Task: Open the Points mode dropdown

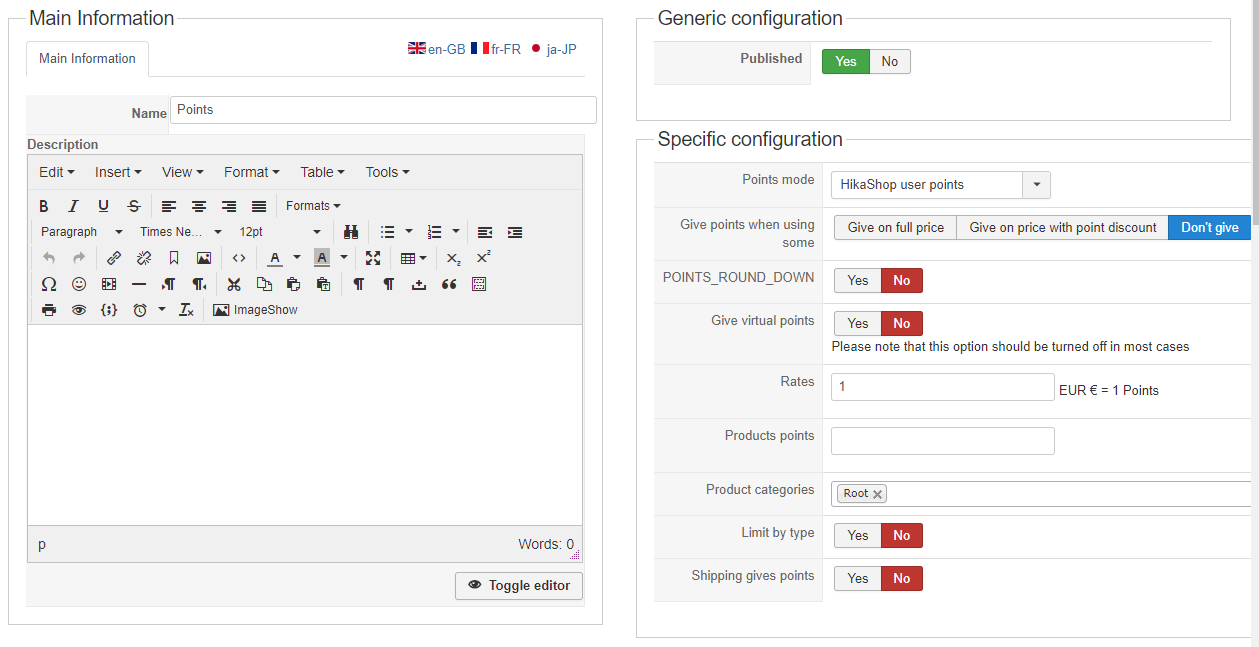Action: (x=1036, y=185)
